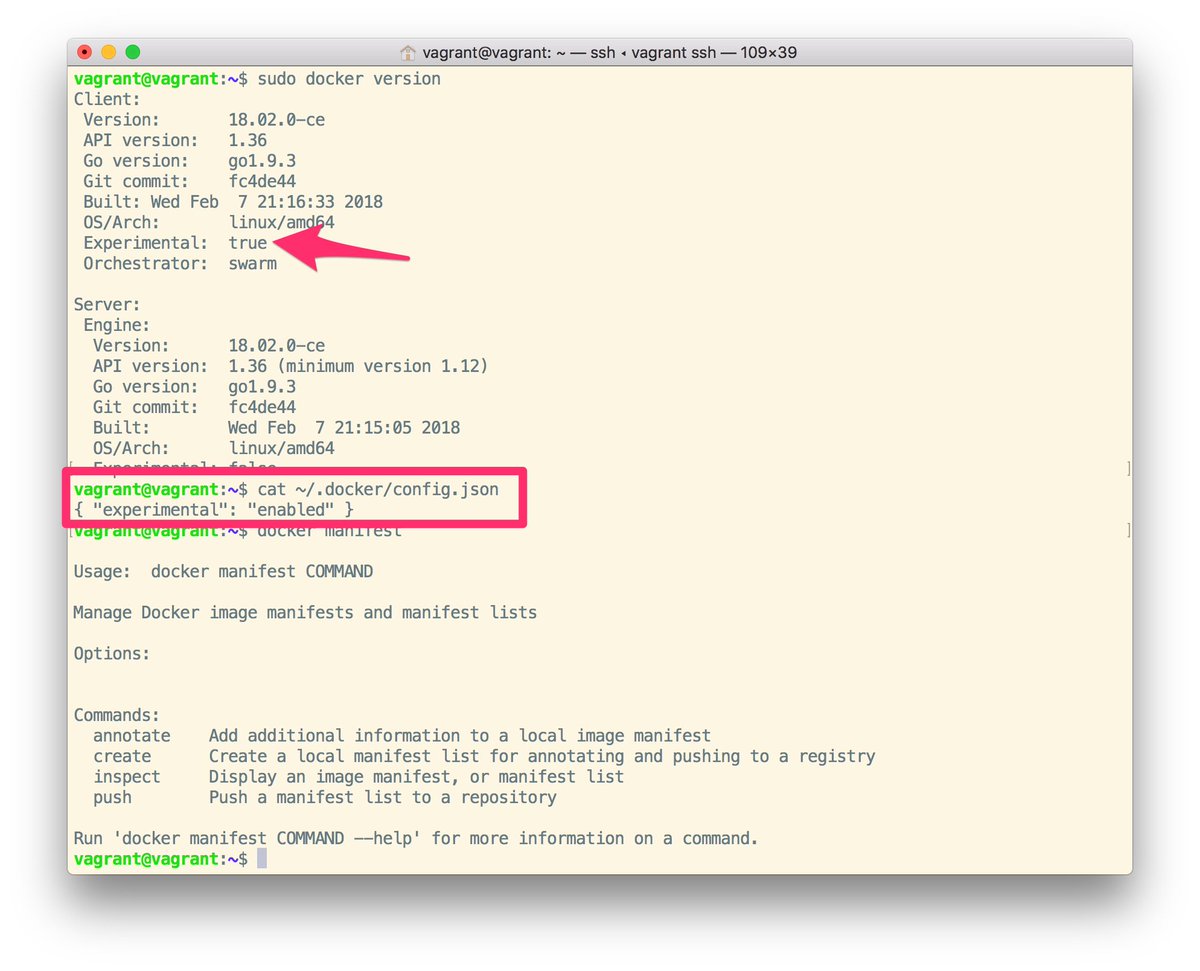1200x971 pixels.
Task: Click the window title 'vagrant@vagrant: ~ — ssh'
Action: [x=518, y=52]
